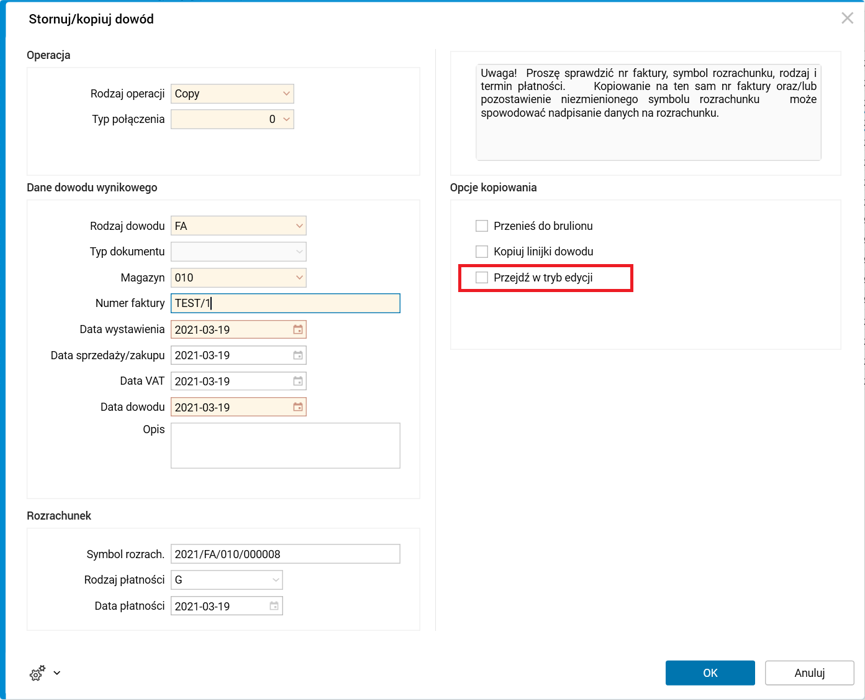
Task: Focus the Opis text area
Action: click(x=285, y=445)
